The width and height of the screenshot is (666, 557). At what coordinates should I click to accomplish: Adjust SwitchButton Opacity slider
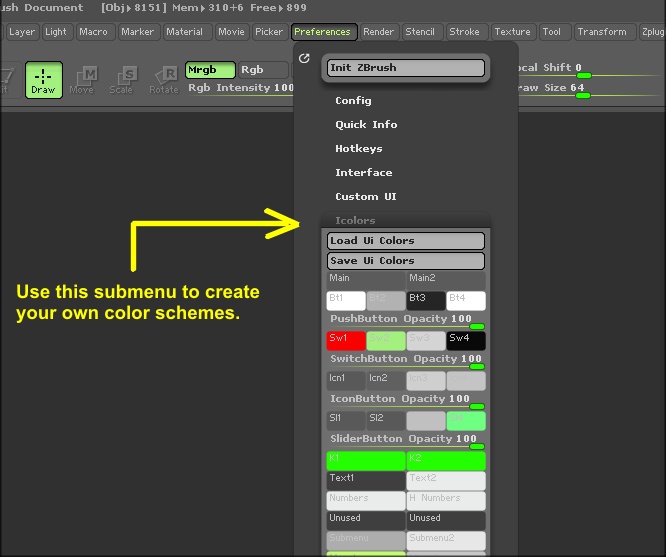point(406,362)
